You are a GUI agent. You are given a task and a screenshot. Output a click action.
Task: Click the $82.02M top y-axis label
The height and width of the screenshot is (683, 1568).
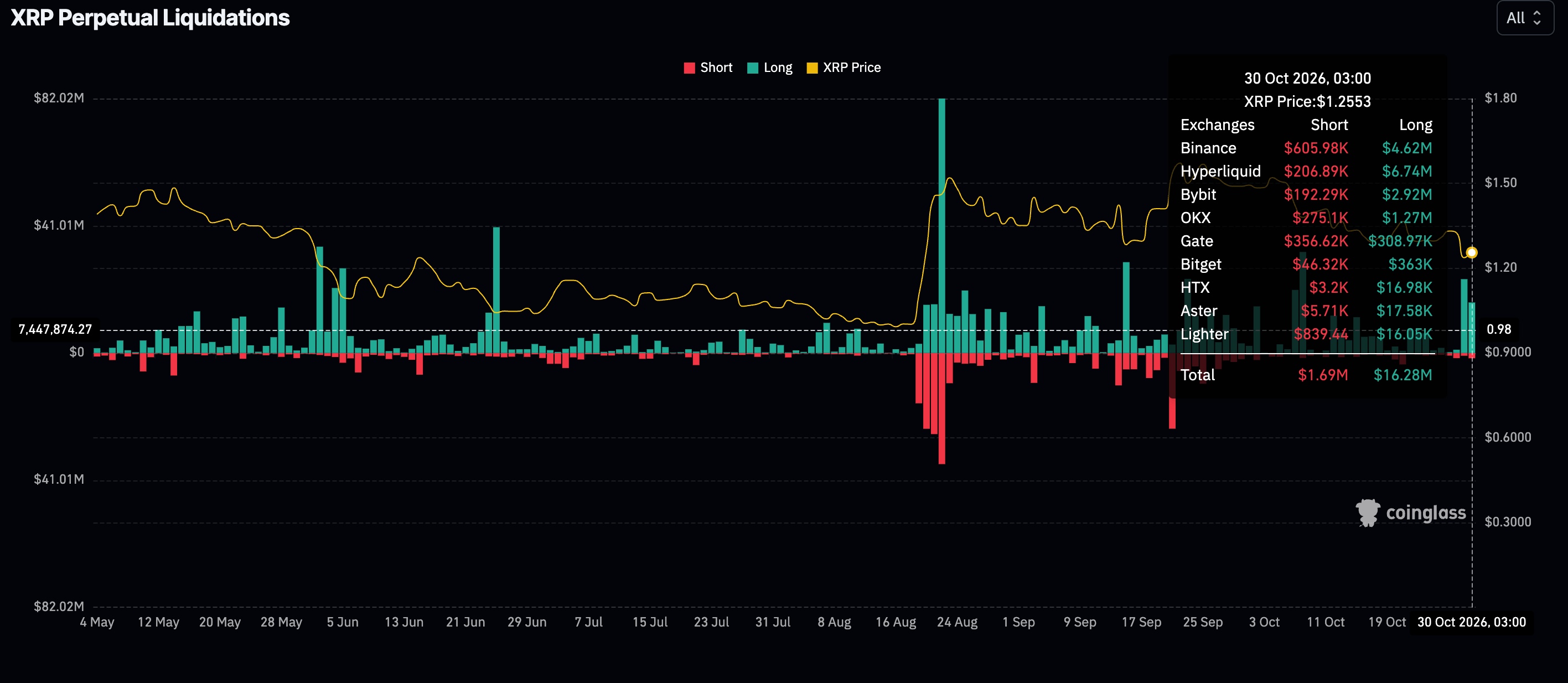coord(59,98)
